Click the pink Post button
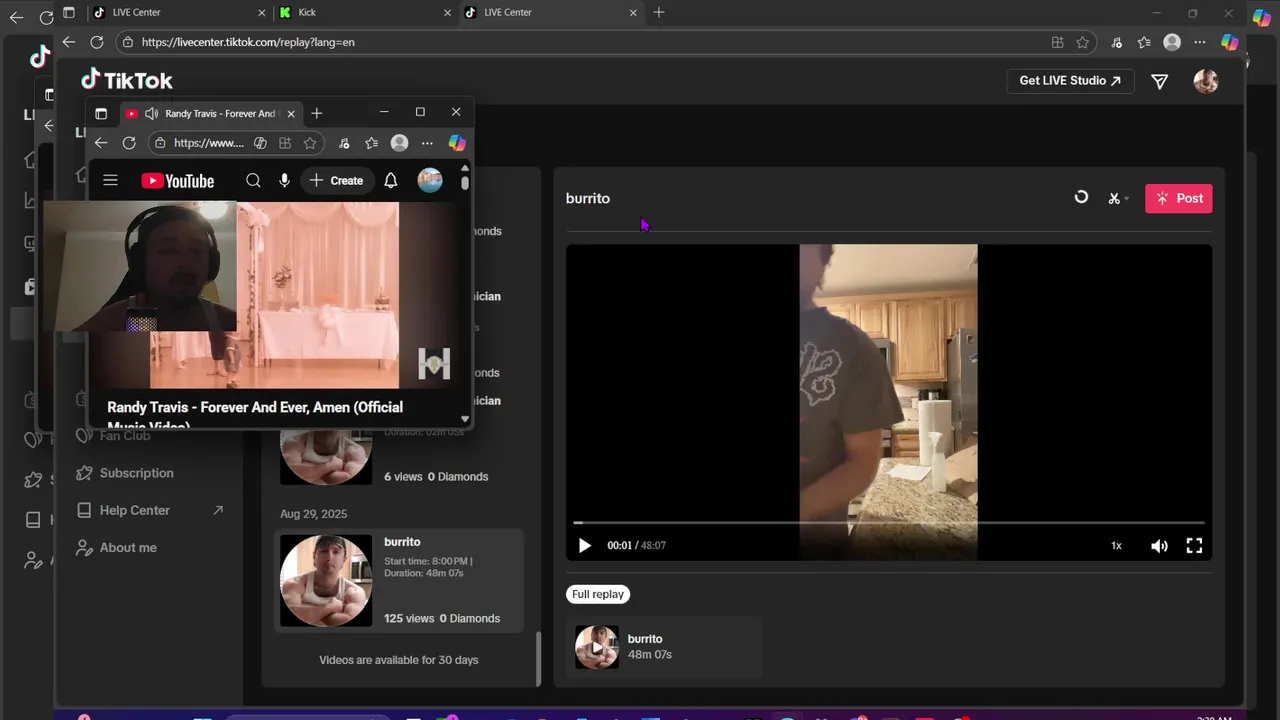Screen dimensions: 1280x720 pos(1179,198)
